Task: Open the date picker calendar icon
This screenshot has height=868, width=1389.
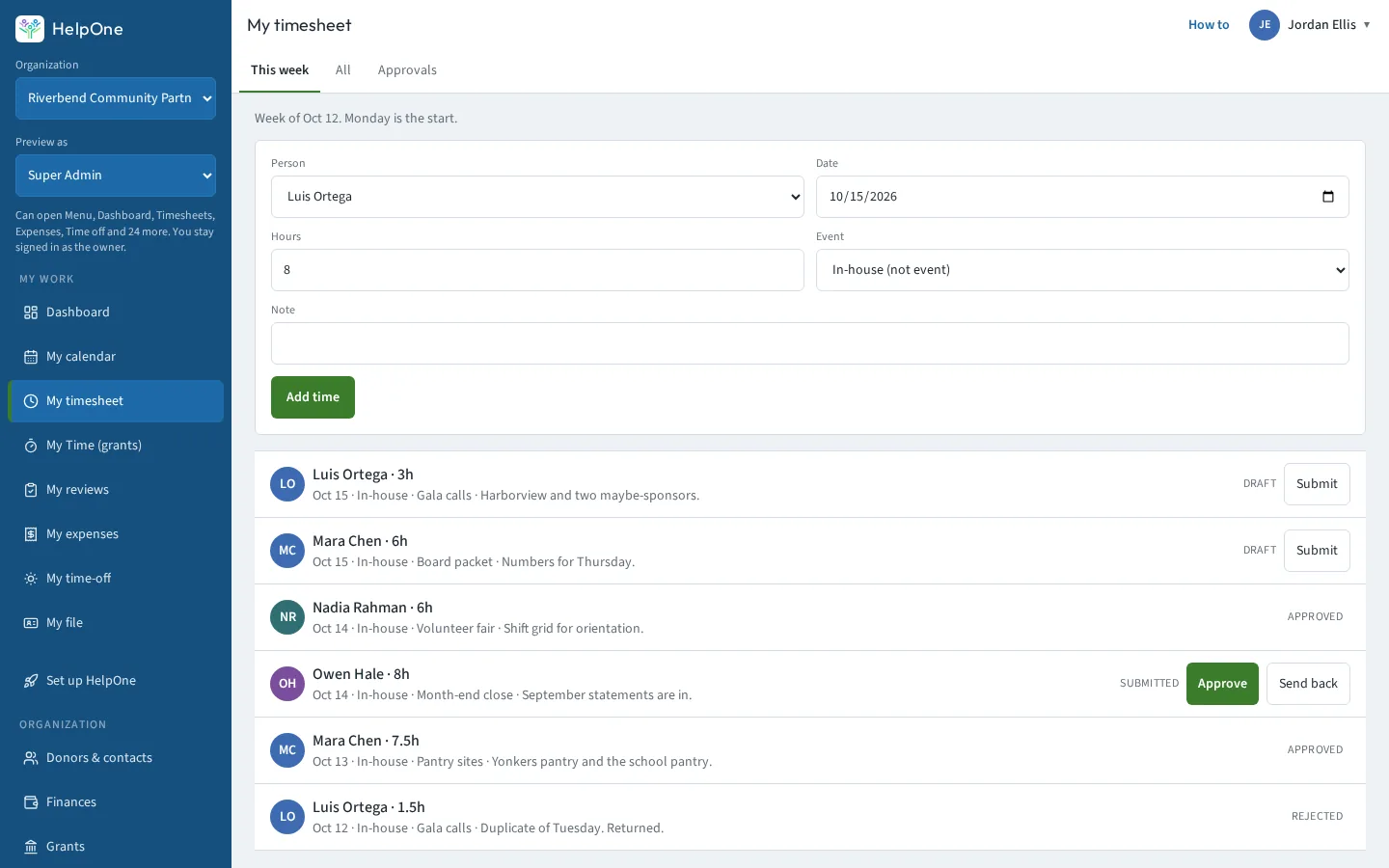Action: [1328, 197]
